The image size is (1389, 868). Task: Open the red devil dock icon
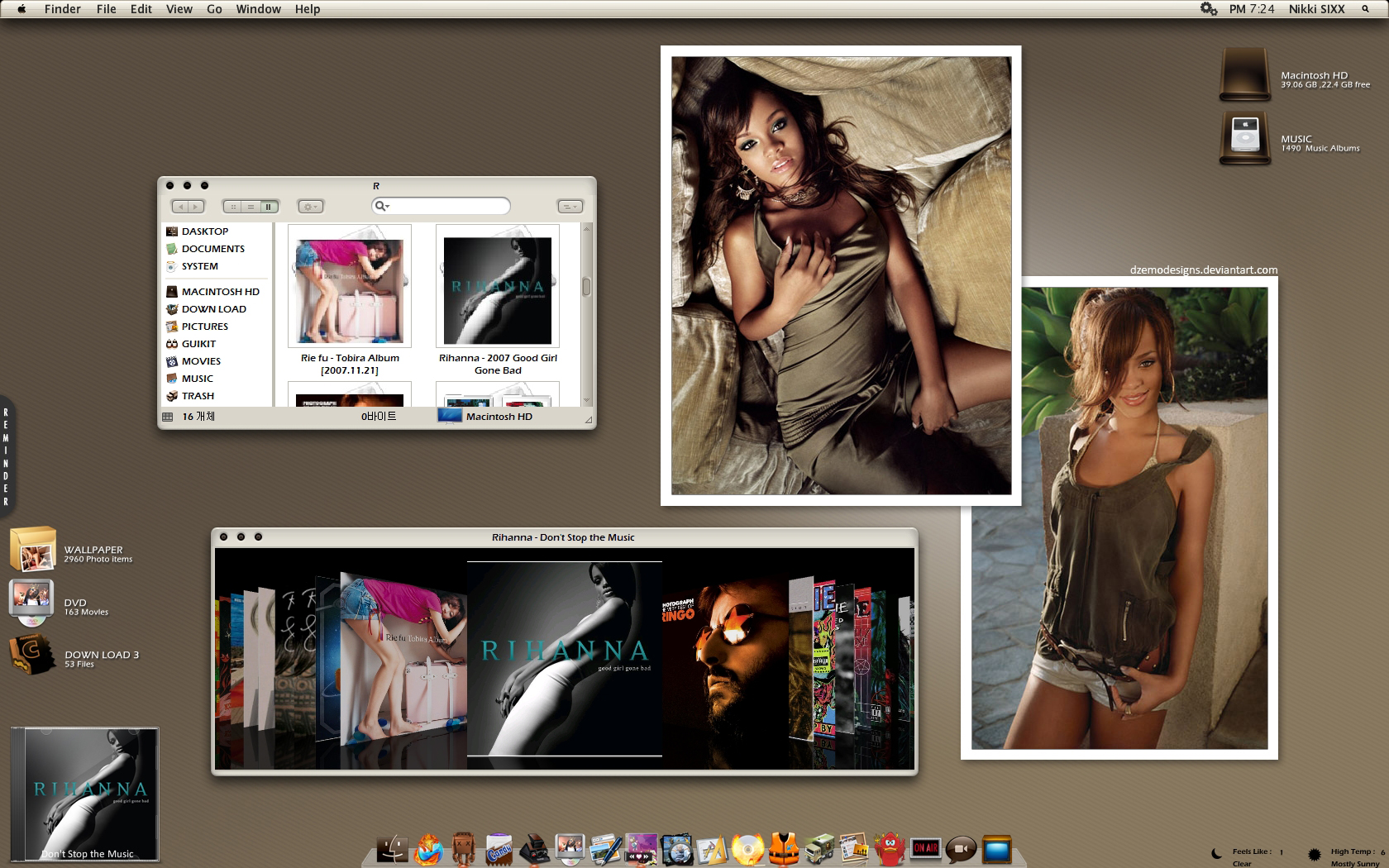(890, 849)
